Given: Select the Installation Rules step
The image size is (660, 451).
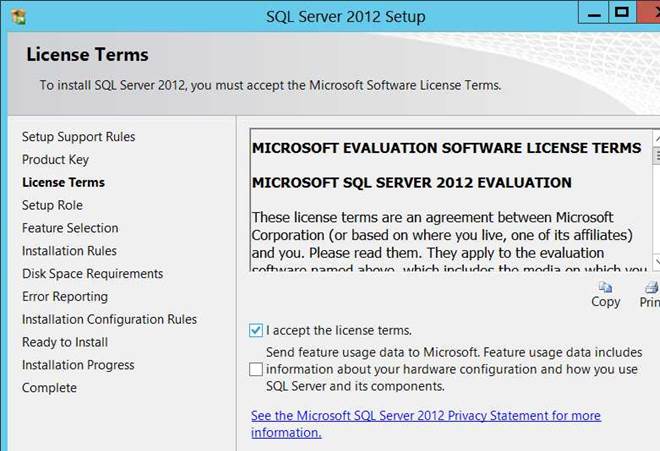Looking at the screenshot, I should point(69,251).
